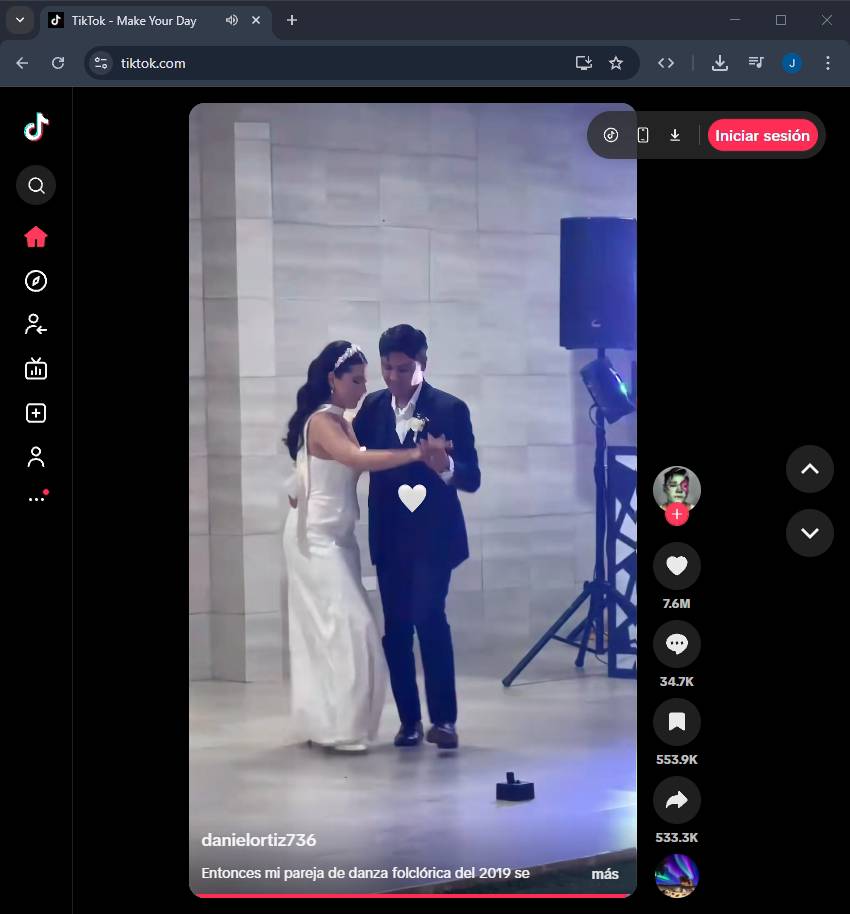Expand the caption with "más"

(604, 874)
